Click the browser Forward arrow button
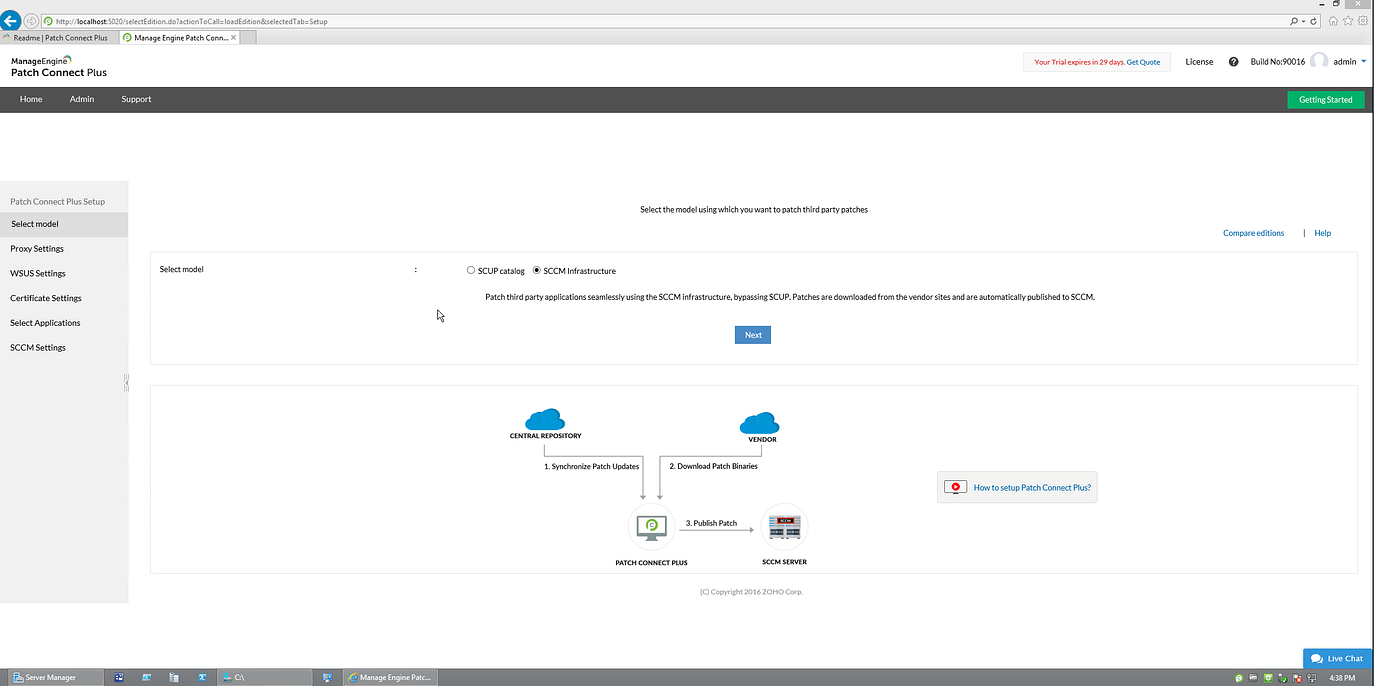Viewport: 1375px width, 686px height. 31,21
